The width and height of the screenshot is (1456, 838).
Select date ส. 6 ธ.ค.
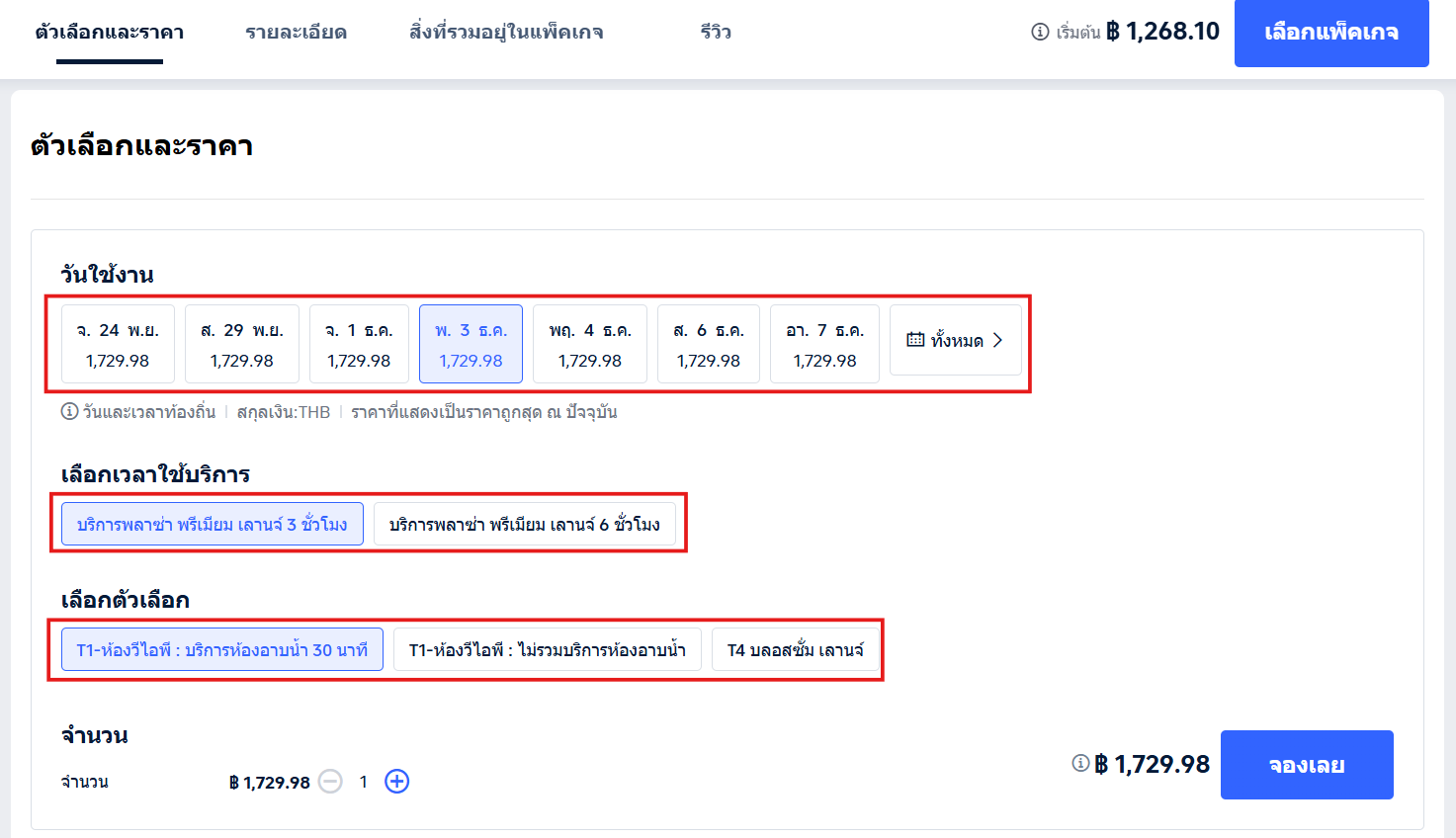tap(709, 344)
